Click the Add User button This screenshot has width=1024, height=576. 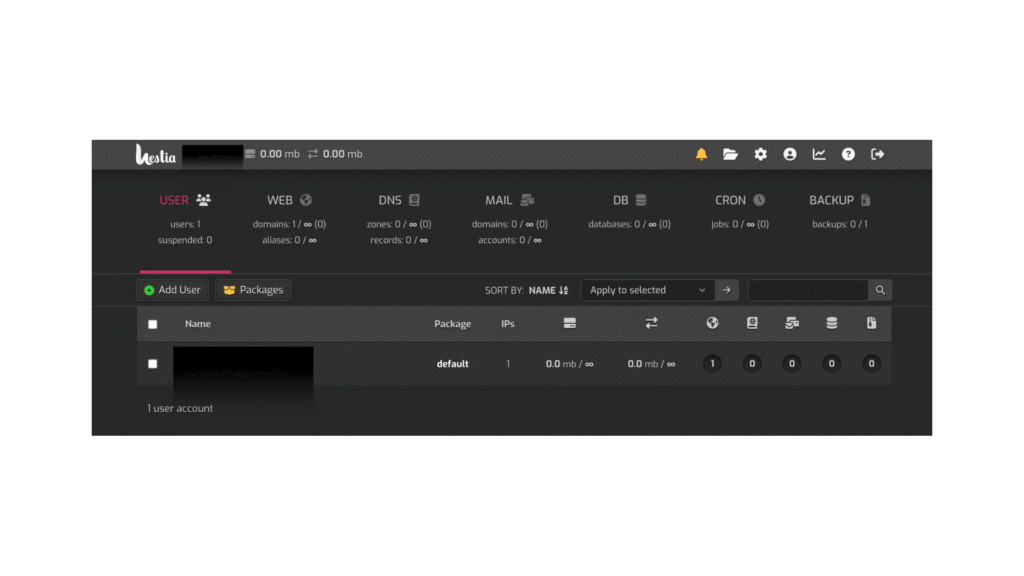click(x=172, y=290)
